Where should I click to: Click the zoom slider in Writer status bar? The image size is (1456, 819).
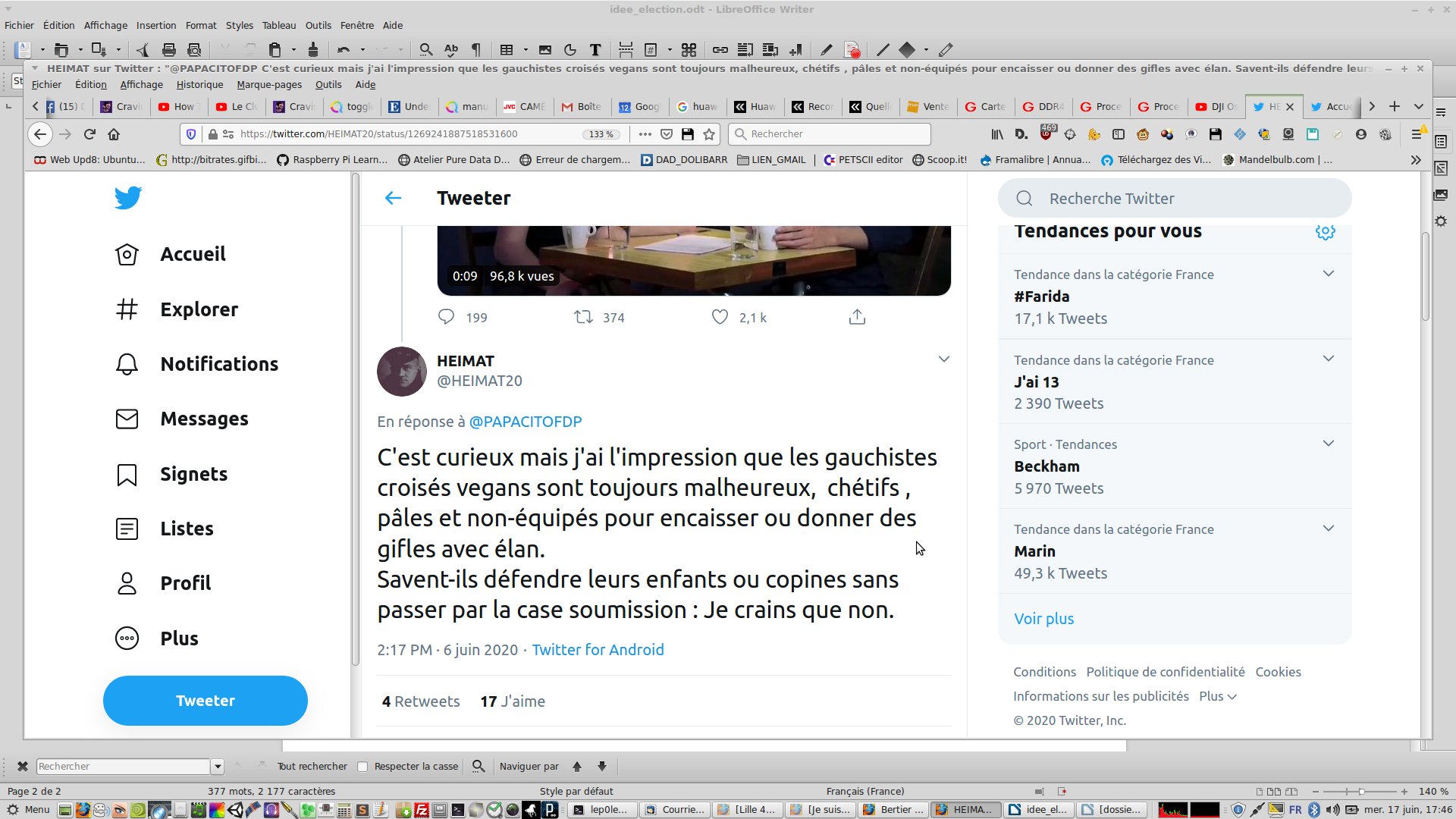[1360, 792]
